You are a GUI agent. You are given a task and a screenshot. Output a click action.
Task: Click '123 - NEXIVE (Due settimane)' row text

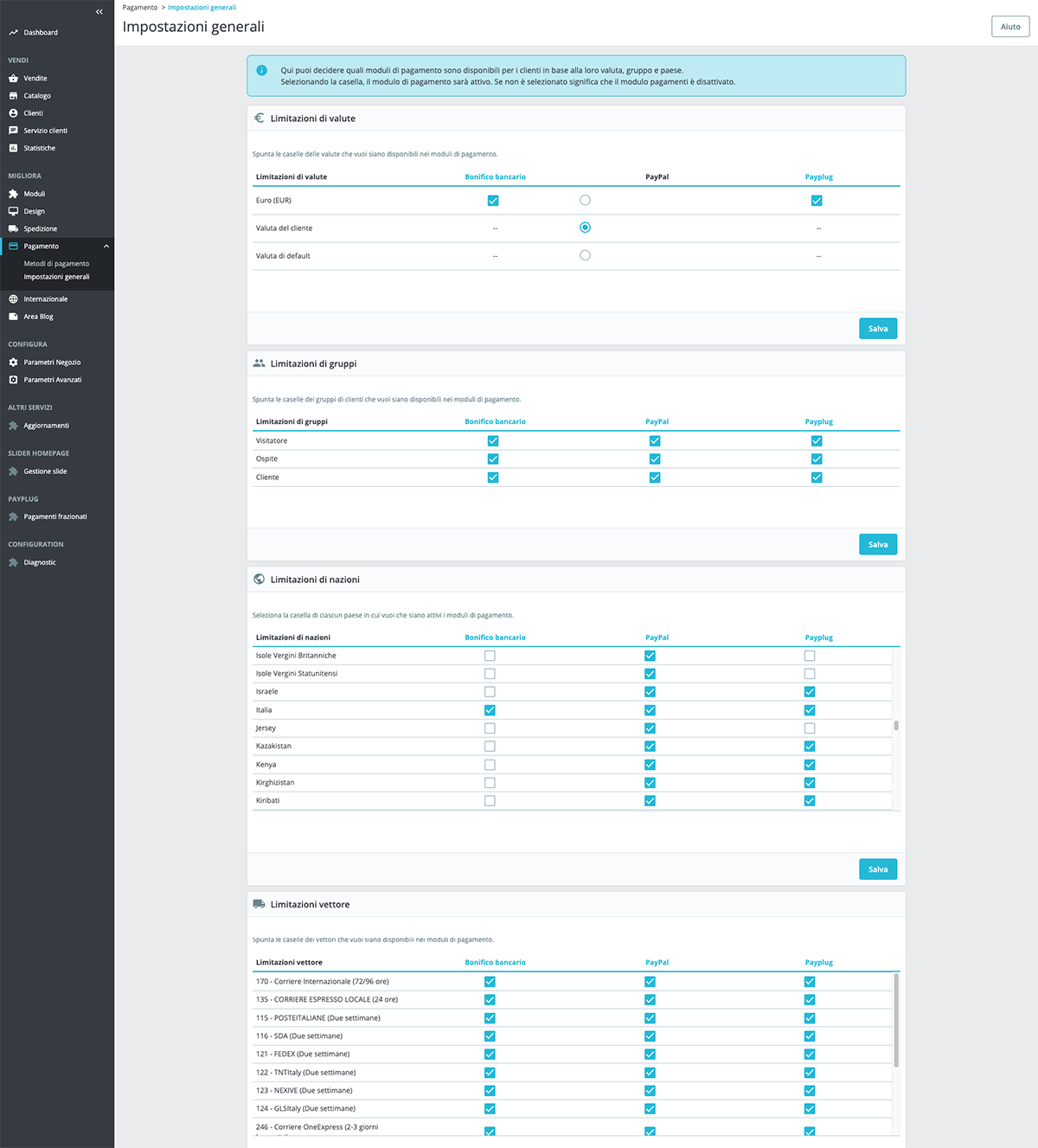[304, 1090]
